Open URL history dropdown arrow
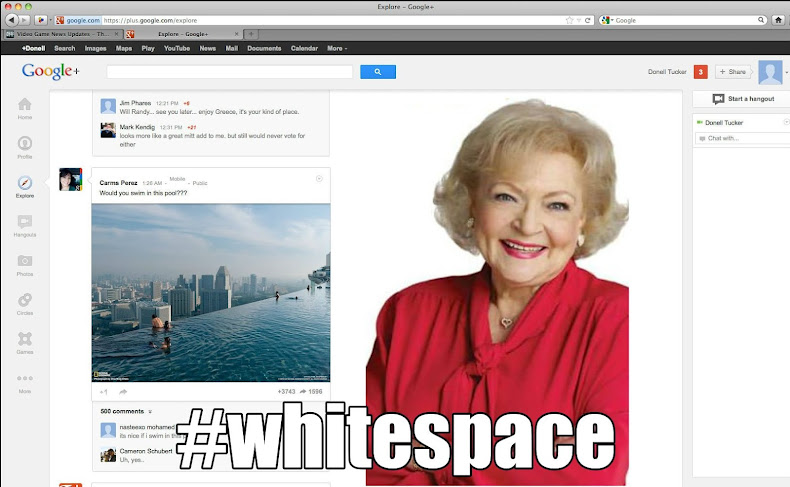This screenshot has height=487, width=790. (x=579, y=20)
